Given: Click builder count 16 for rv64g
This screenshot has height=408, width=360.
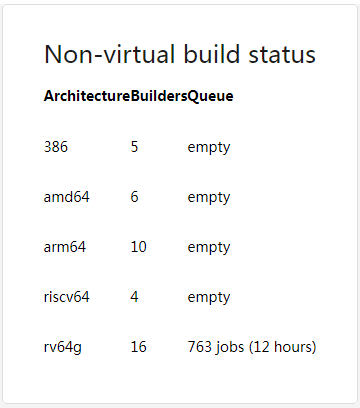Looking at the screenshot, I should [x=138, y=347].
